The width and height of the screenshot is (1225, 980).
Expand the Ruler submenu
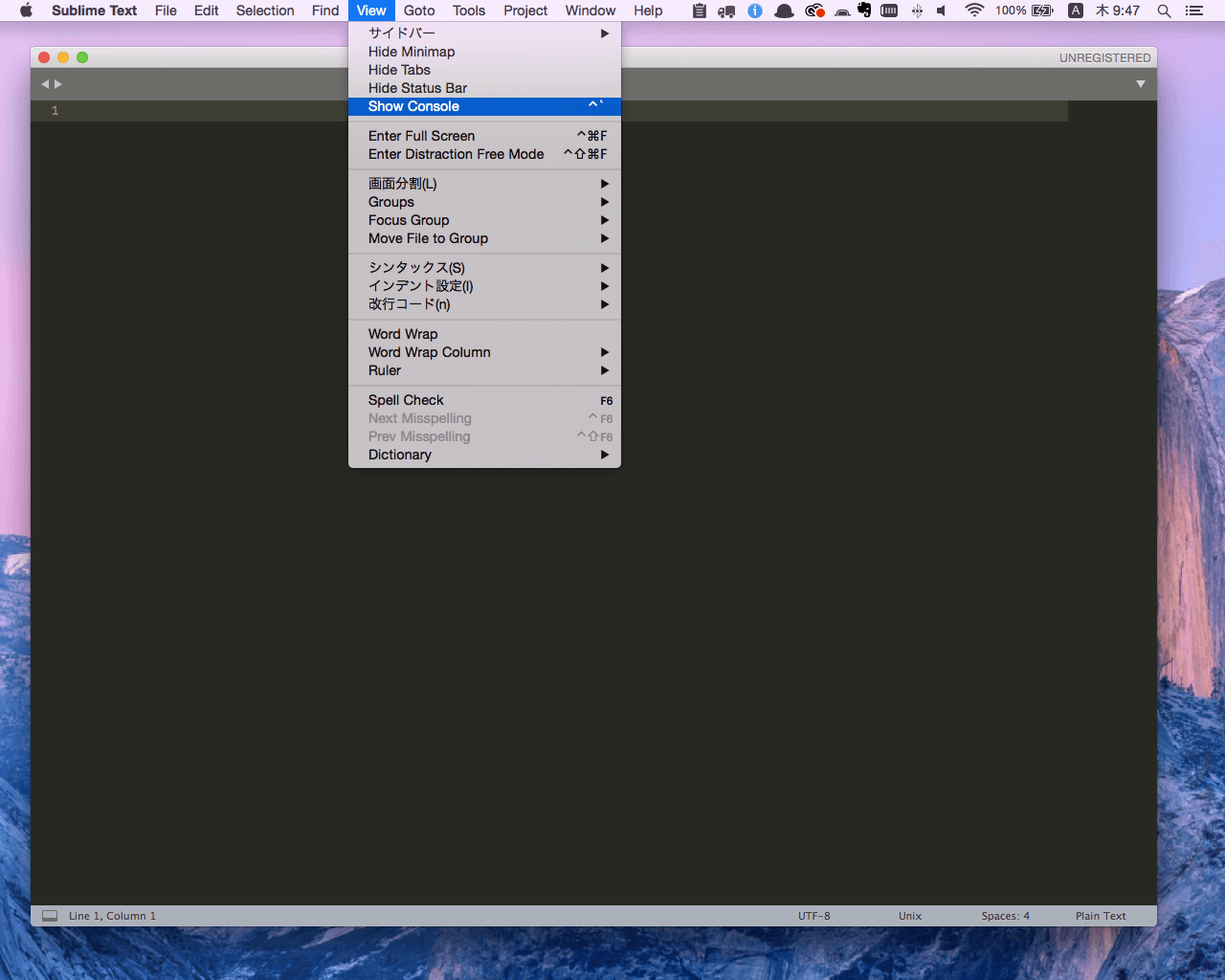(484, 370)
